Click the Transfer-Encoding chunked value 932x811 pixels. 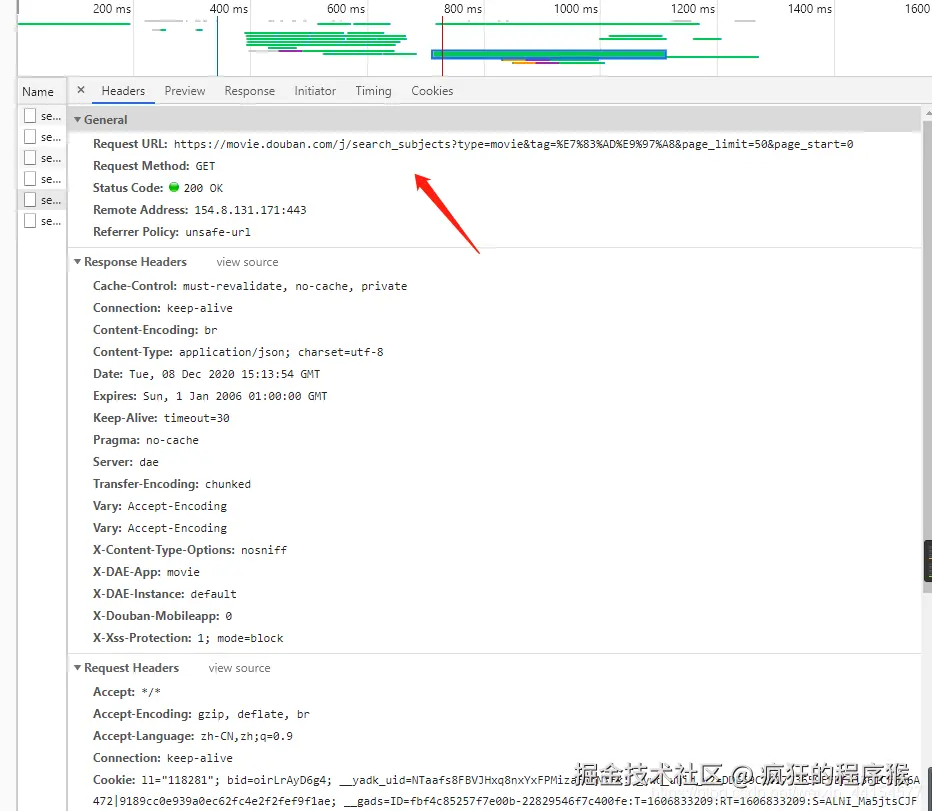pos(228,484)
